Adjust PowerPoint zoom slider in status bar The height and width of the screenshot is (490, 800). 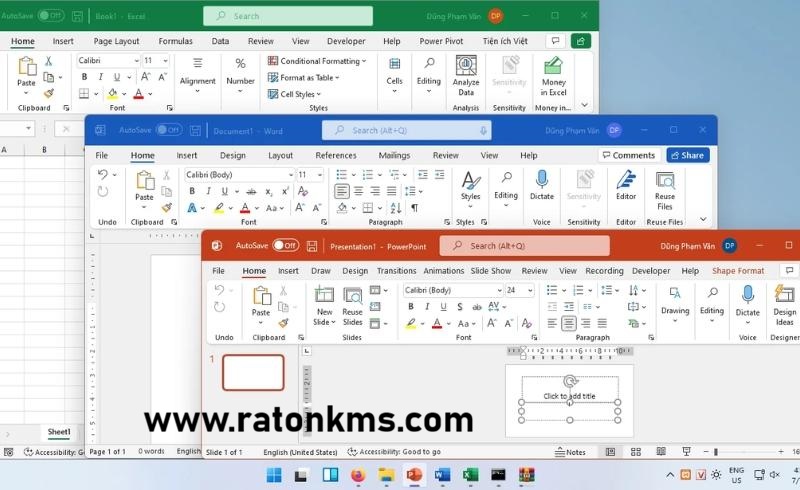pos(716,452)
